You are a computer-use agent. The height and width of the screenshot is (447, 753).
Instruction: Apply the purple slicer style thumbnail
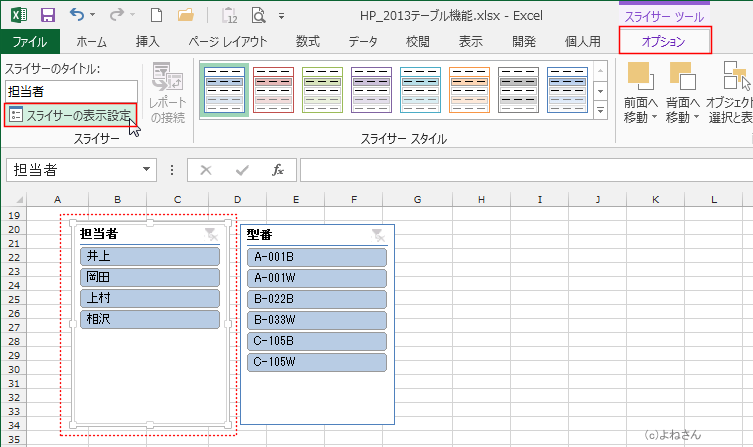[x=371, y=90]
